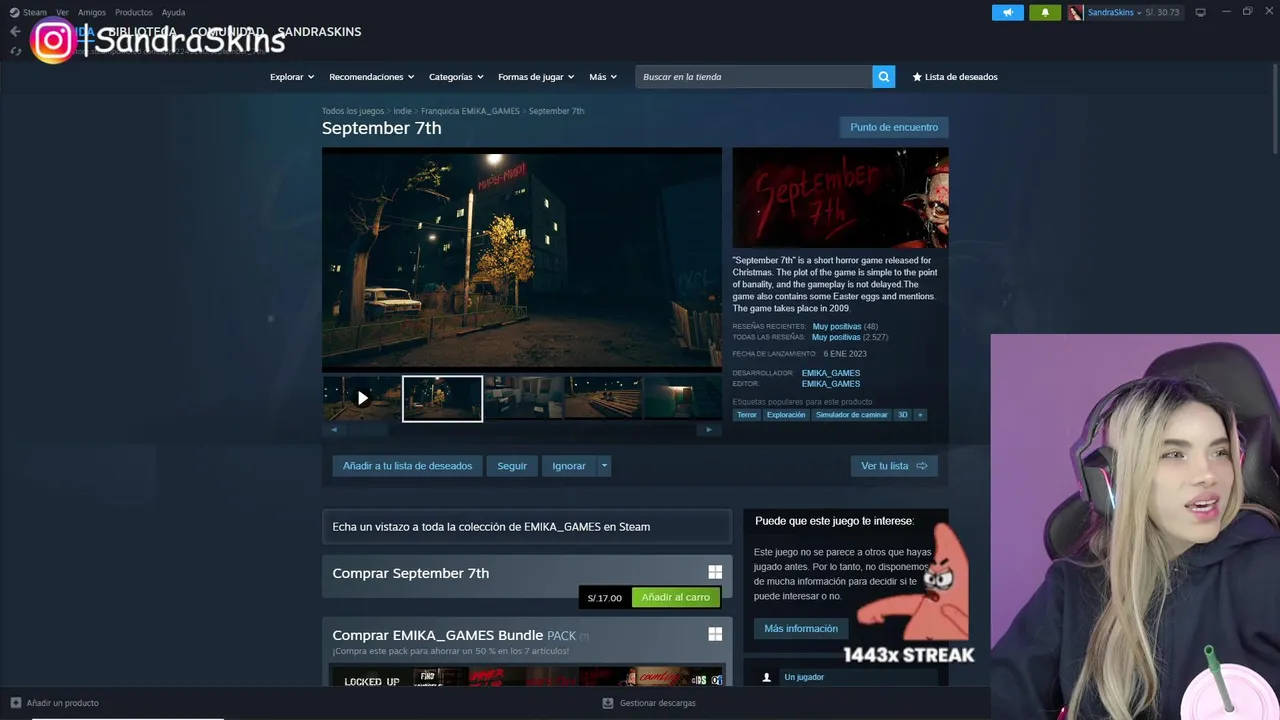Click the Punto de encuentro button
This screenshot has width=1280, height=720.
click(894, 127)
